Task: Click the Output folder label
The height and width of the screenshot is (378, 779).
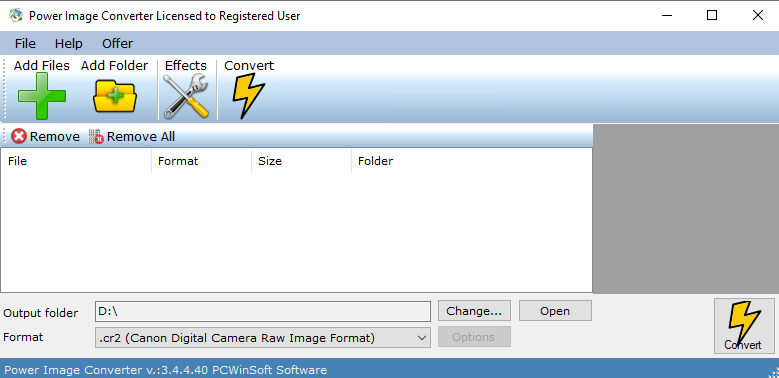Action: click(x=41, y=313)
